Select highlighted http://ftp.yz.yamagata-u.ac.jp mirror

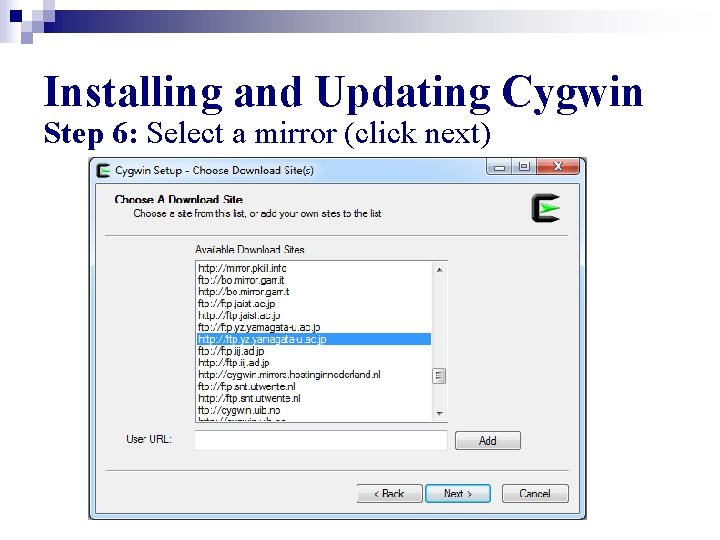[314, 339]
